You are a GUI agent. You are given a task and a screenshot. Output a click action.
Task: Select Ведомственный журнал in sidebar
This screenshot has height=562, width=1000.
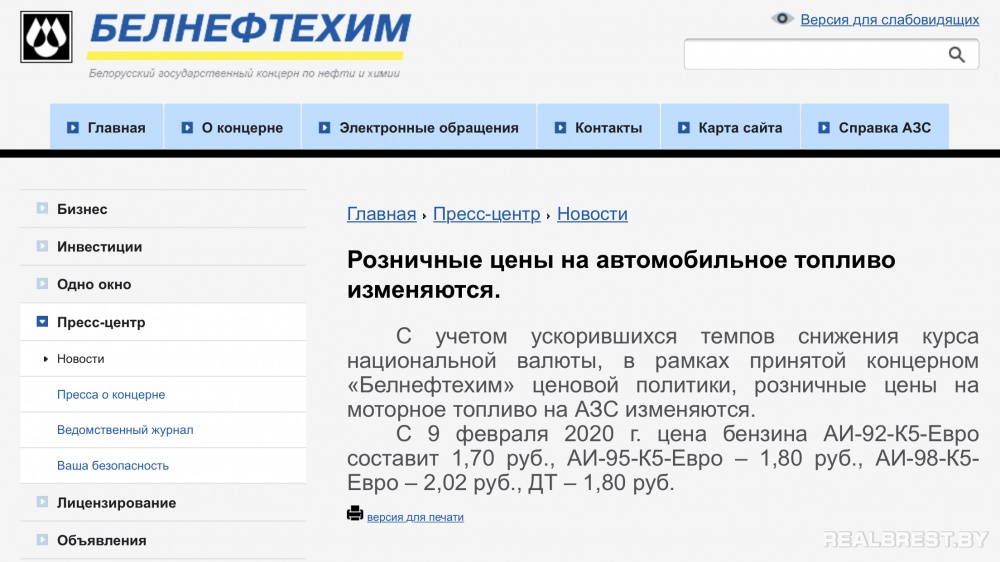pos(125,430)
